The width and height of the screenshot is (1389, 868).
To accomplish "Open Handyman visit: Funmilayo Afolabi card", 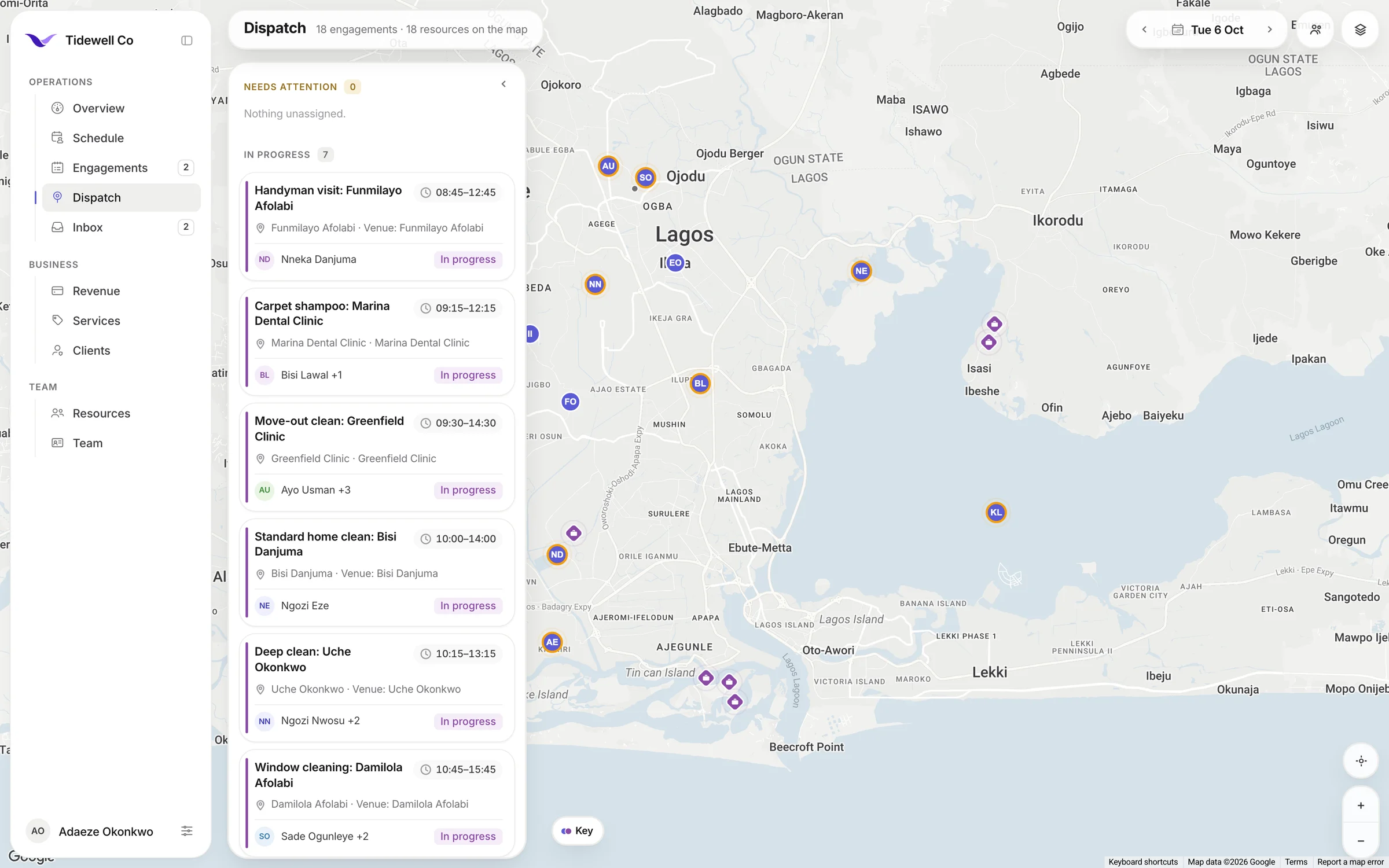I will click(377, 226).
